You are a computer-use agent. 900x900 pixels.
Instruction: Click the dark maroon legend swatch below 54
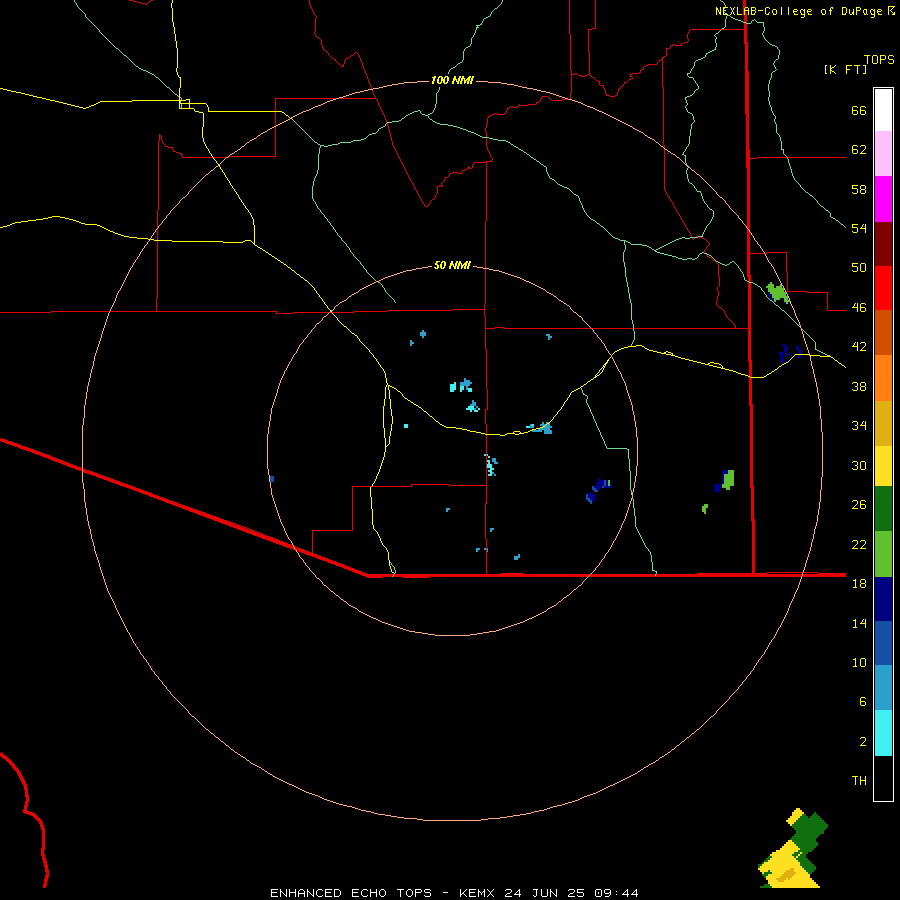pos(883,244)
